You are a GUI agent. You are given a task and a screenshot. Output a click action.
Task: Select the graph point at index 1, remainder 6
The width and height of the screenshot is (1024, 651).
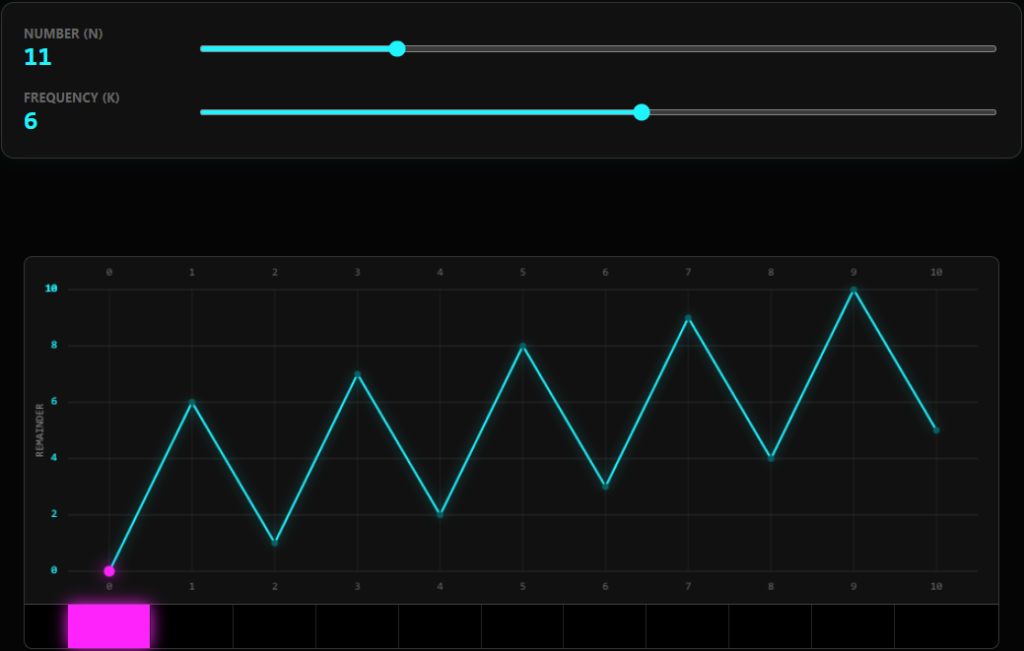pos(192,402)
